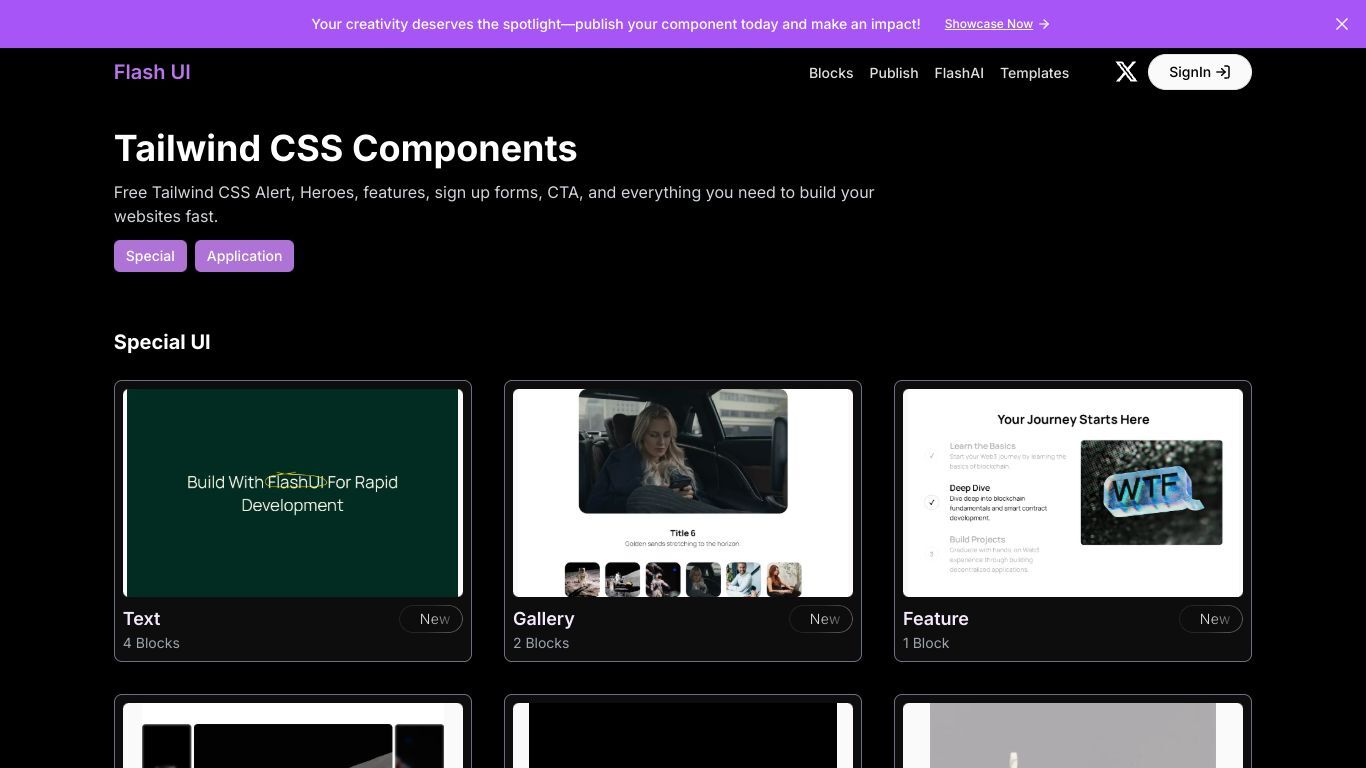This screenshot has height=768, width=1366.
Task: Click the Special UI section heading
Action: pyautogui.click(x=162, y=342)
